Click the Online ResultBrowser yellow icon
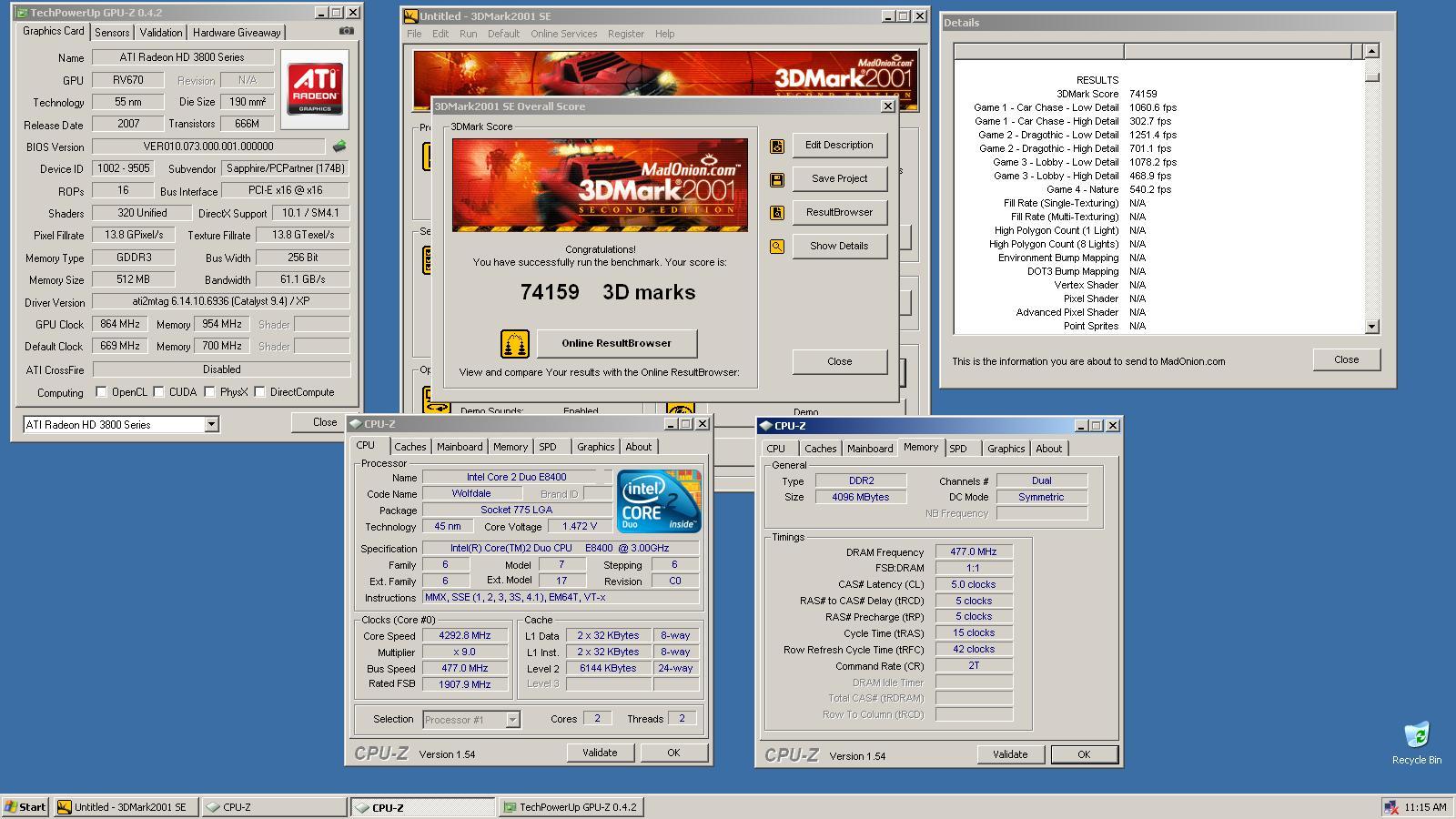1456x819 pixels. tap(515, 344)
